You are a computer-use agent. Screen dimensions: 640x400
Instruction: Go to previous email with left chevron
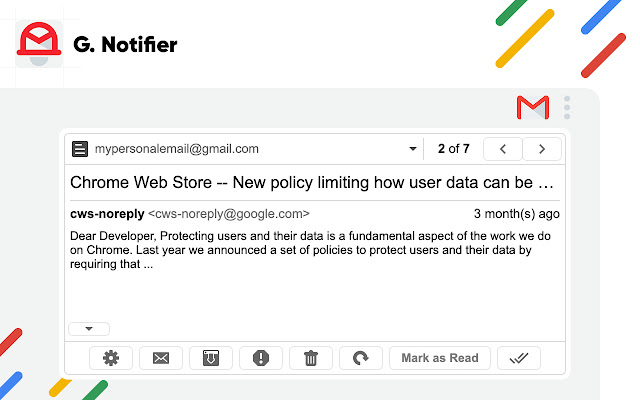[503, 149]
